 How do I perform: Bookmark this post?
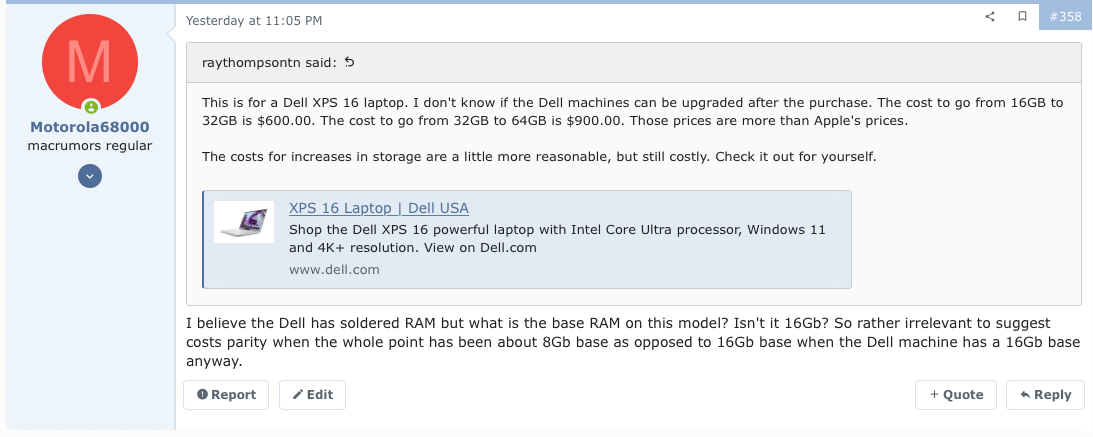click(x=1022, y=17)
